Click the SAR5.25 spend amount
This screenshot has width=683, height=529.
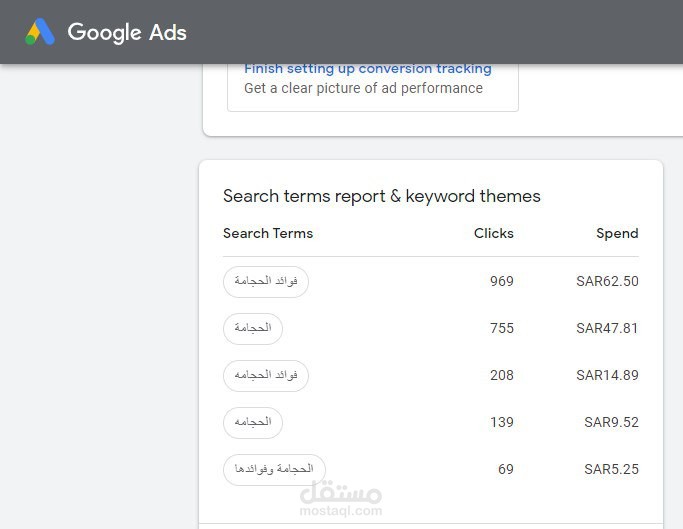click(x=611, y=469)
